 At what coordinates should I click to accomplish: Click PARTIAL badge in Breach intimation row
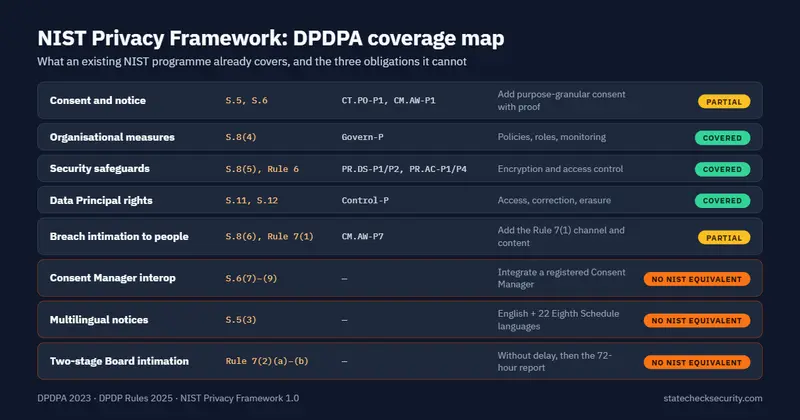[x=724, y=238]
